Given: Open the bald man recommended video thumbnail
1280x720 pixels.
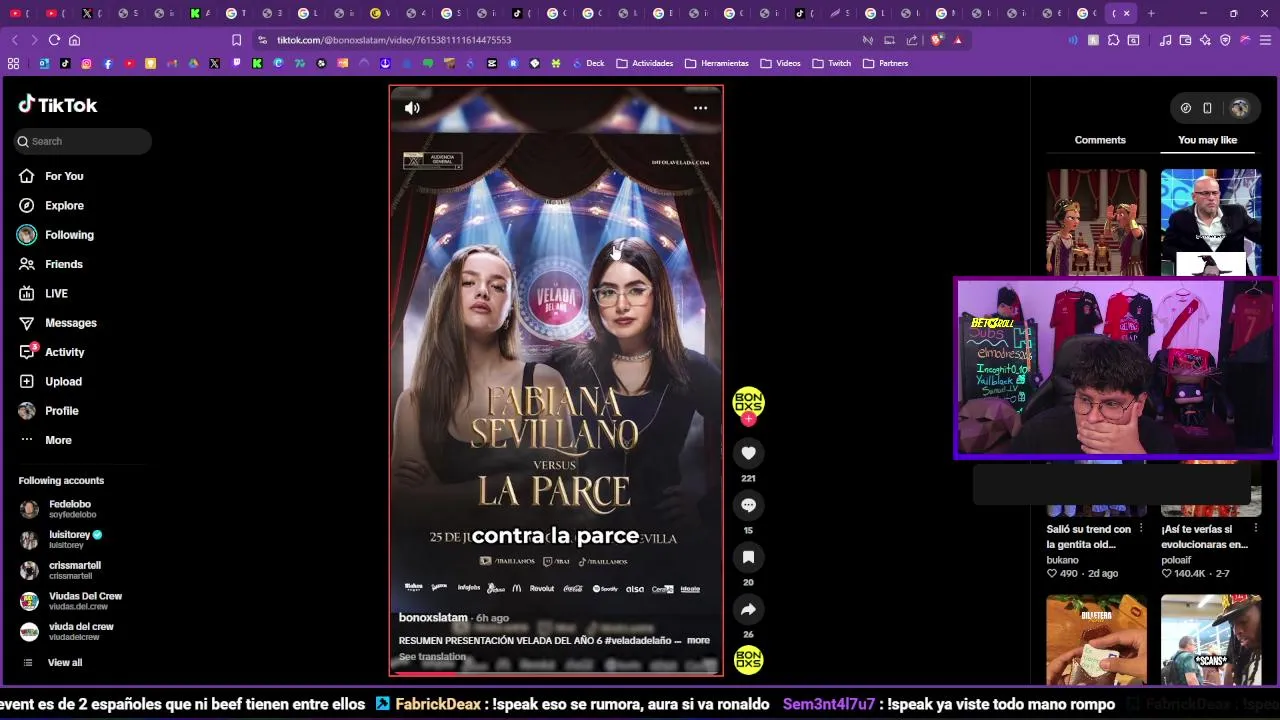Looking at the screenshot, I should pos(1211,222).
